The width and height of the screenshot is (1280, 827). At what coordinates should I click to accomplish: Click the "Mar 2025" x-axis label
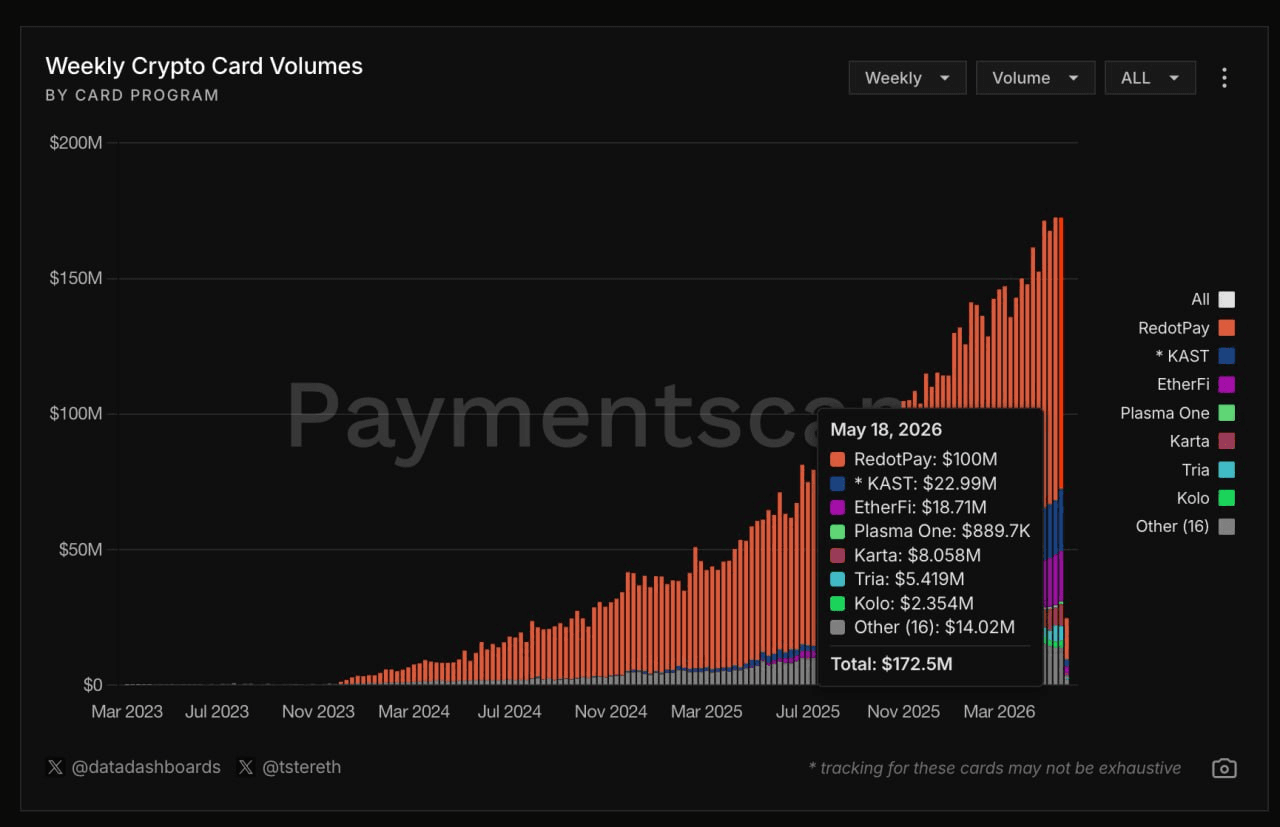click(707, 712)
